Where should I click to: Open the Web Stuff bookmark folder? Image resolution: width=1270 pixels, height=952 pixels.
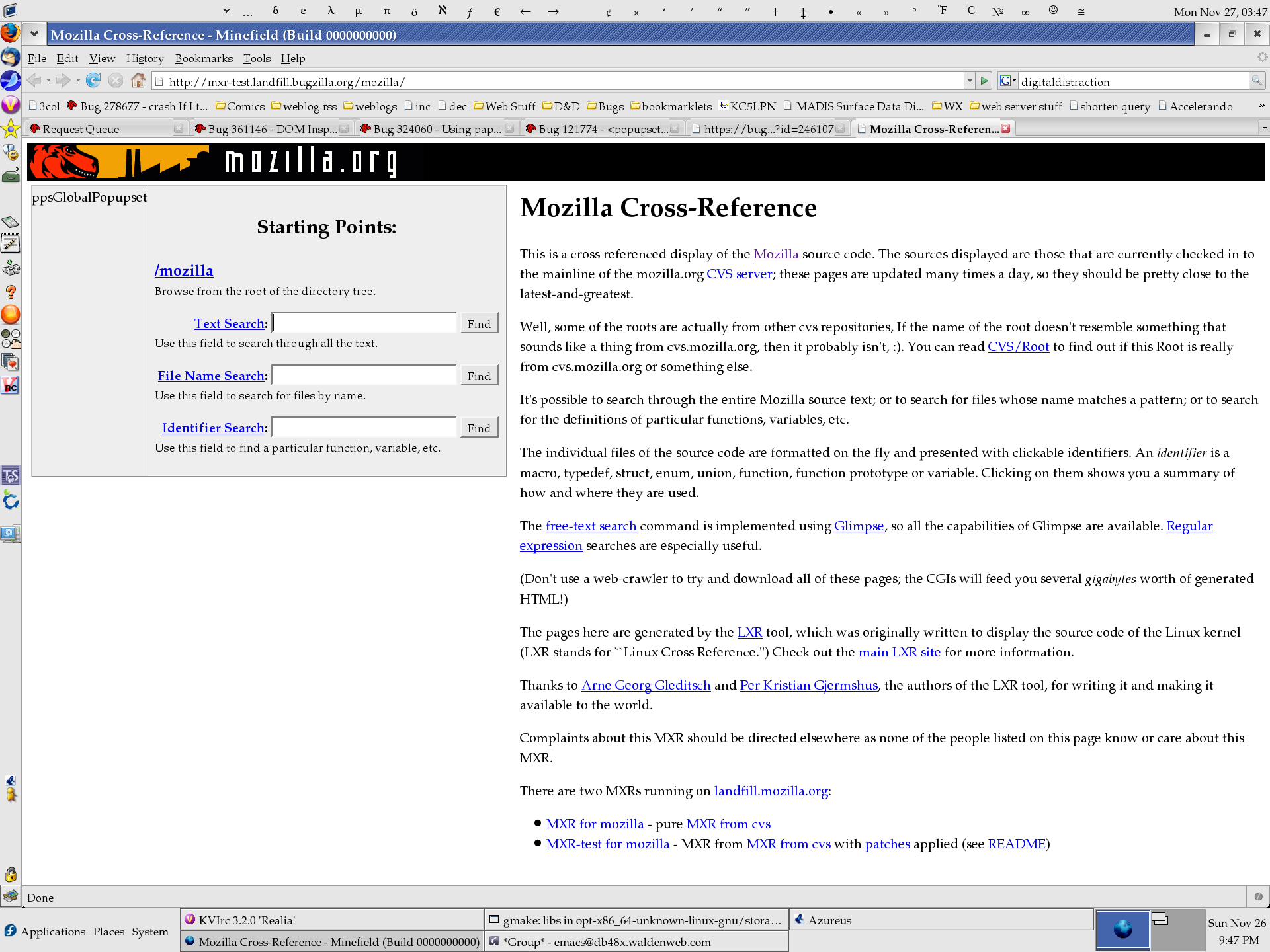(505, 106)
